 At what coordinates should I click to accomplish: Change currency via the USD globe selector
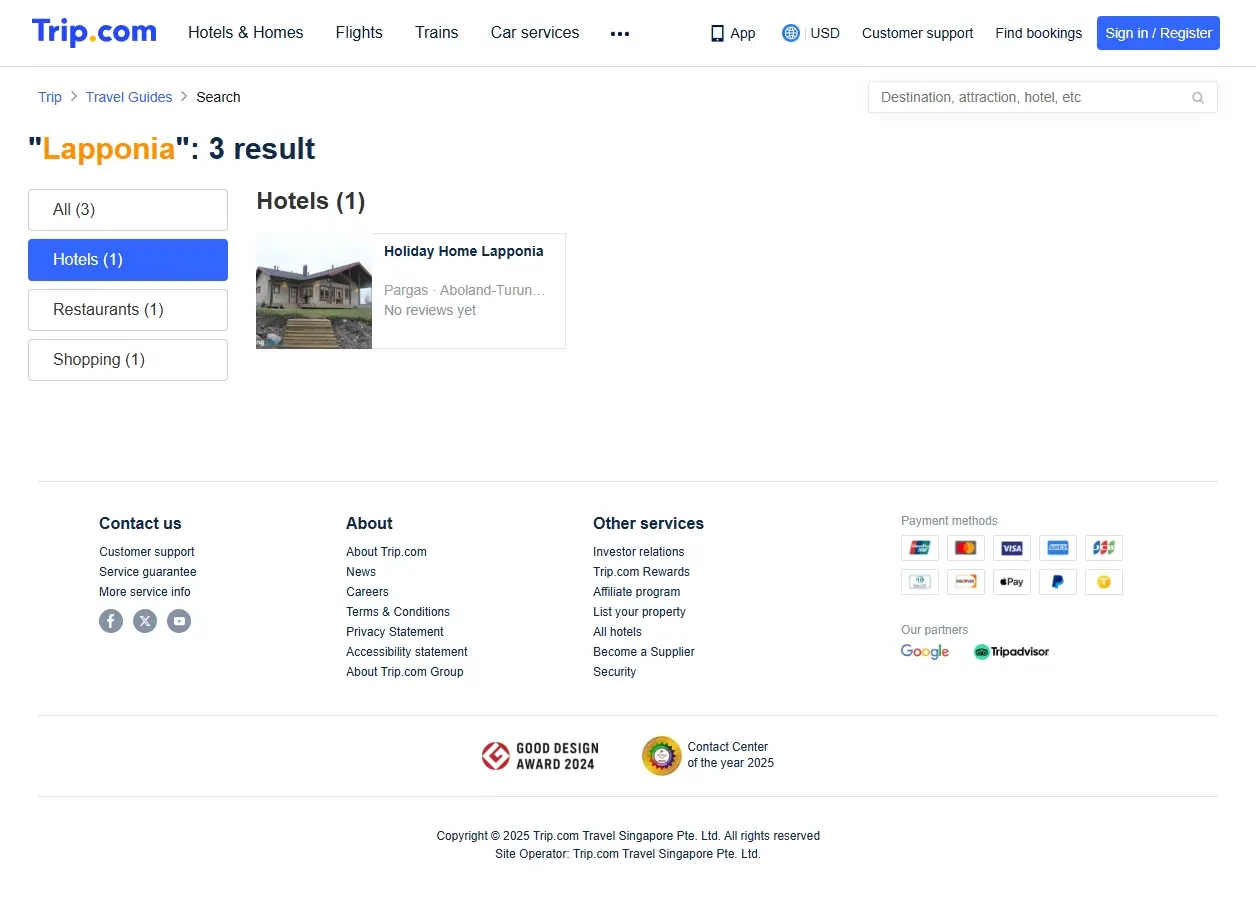coord(811,33)
